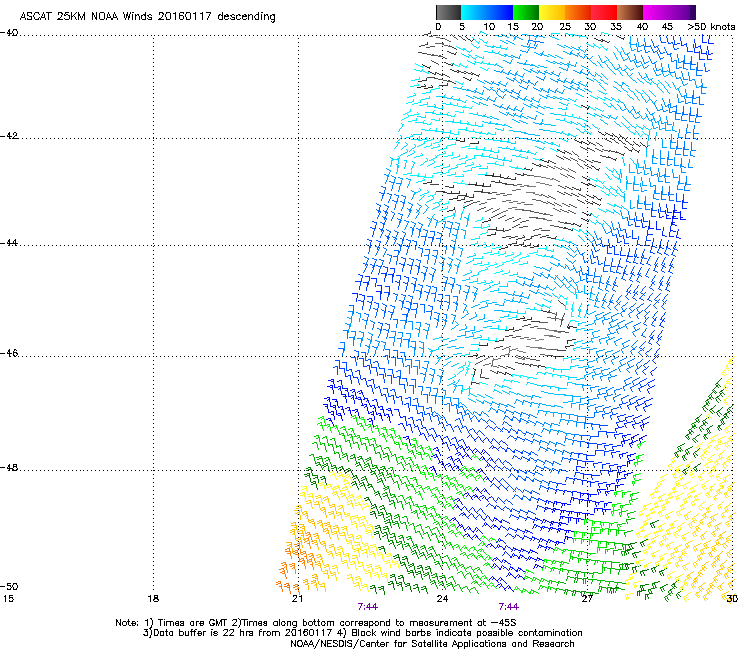The width and height of the screenshot is (740, 650).
Task: Click the yellow 20-25 knots legend segment
Action: pos(552,12)
